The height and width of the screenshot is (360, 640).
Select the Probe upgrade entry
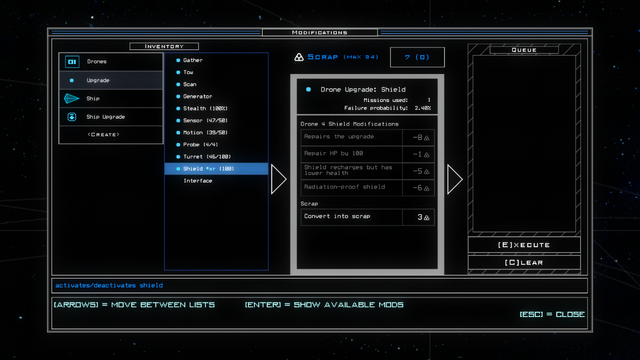tap(216, 145)
